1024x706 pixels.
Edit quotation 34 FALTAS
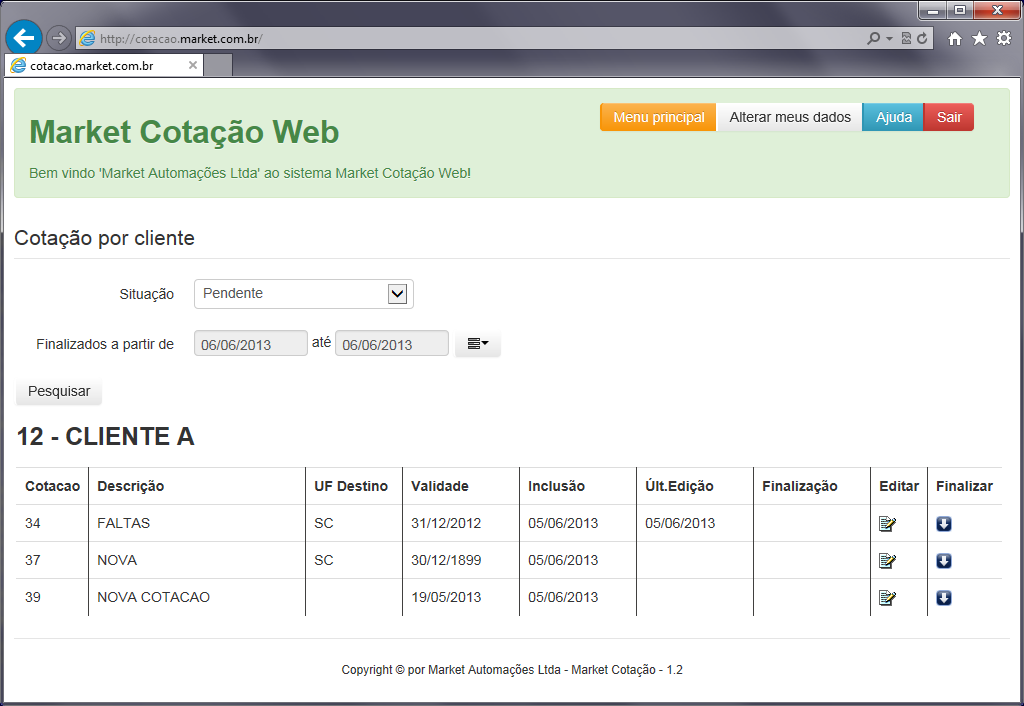point(887,524)
